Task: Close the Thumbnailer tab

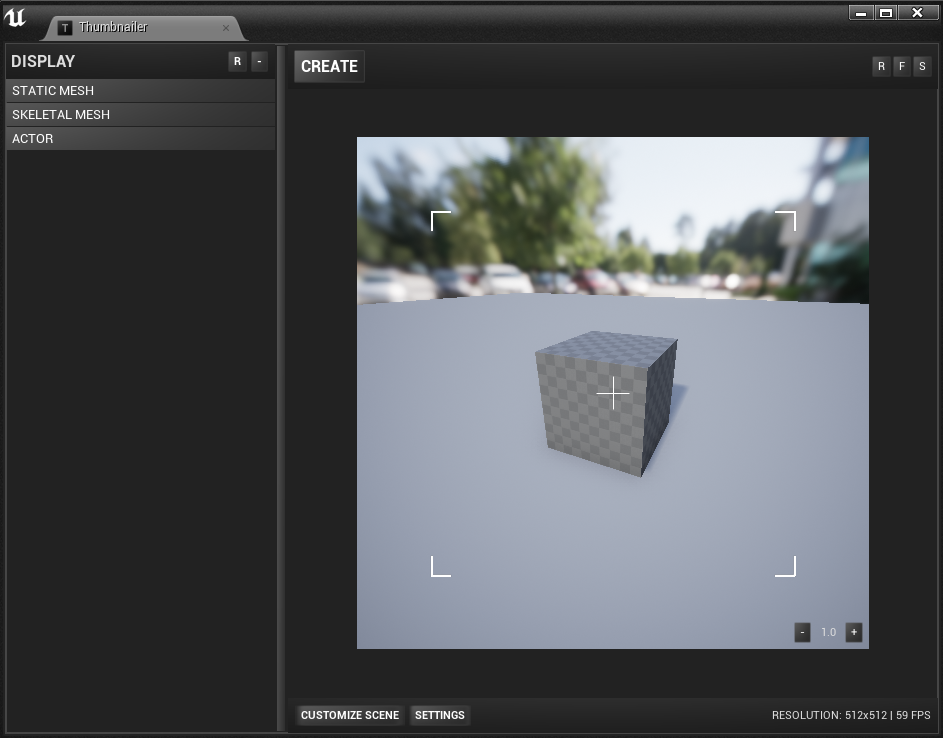Action: pyautogui.click(x=226, y=28)
